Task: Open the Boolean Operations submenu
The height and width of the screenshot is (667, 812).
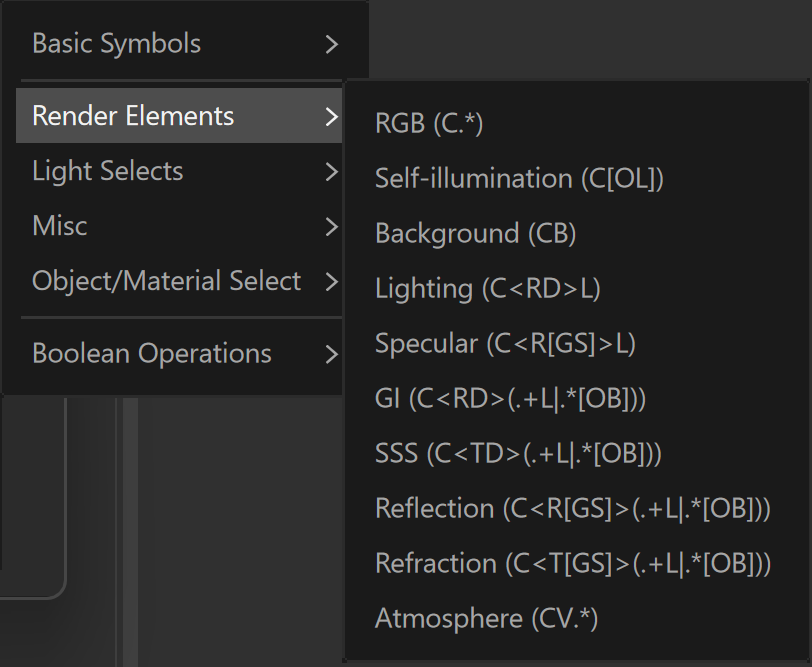Action: pos(179,354)
